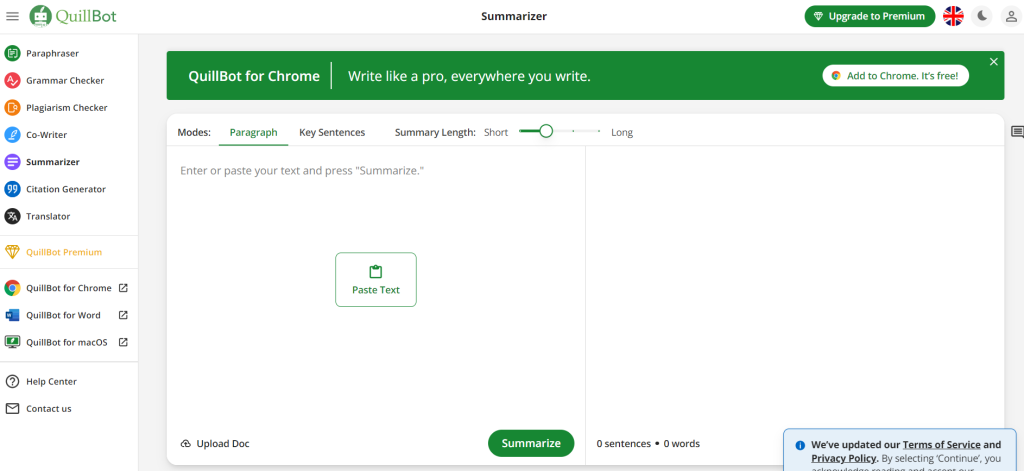
Task: Click the Summarize button
Action: 531,444
